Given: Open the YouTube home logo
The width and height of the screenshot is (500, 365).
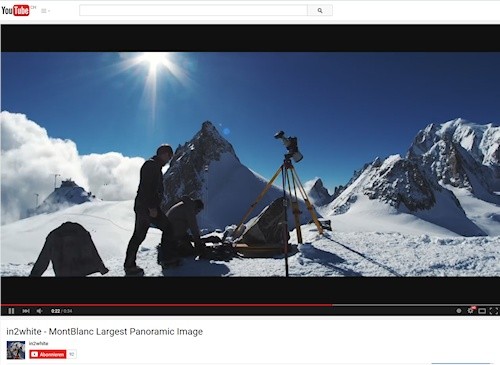Looking at the screenshot, I should (15, 10).
